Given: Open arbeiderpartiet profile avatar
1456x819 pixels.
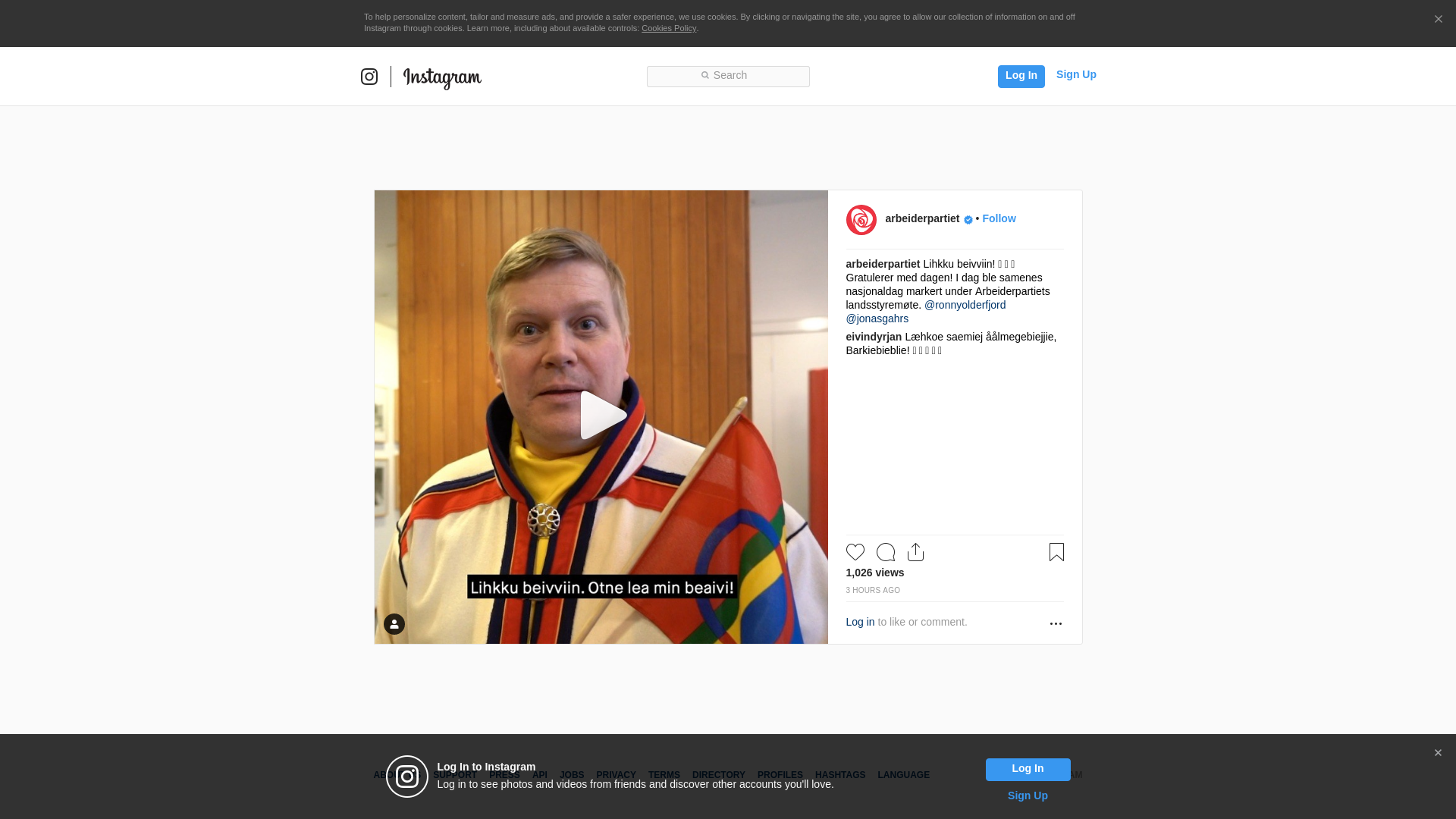Looking at the screenshot, I should [861, 220].
